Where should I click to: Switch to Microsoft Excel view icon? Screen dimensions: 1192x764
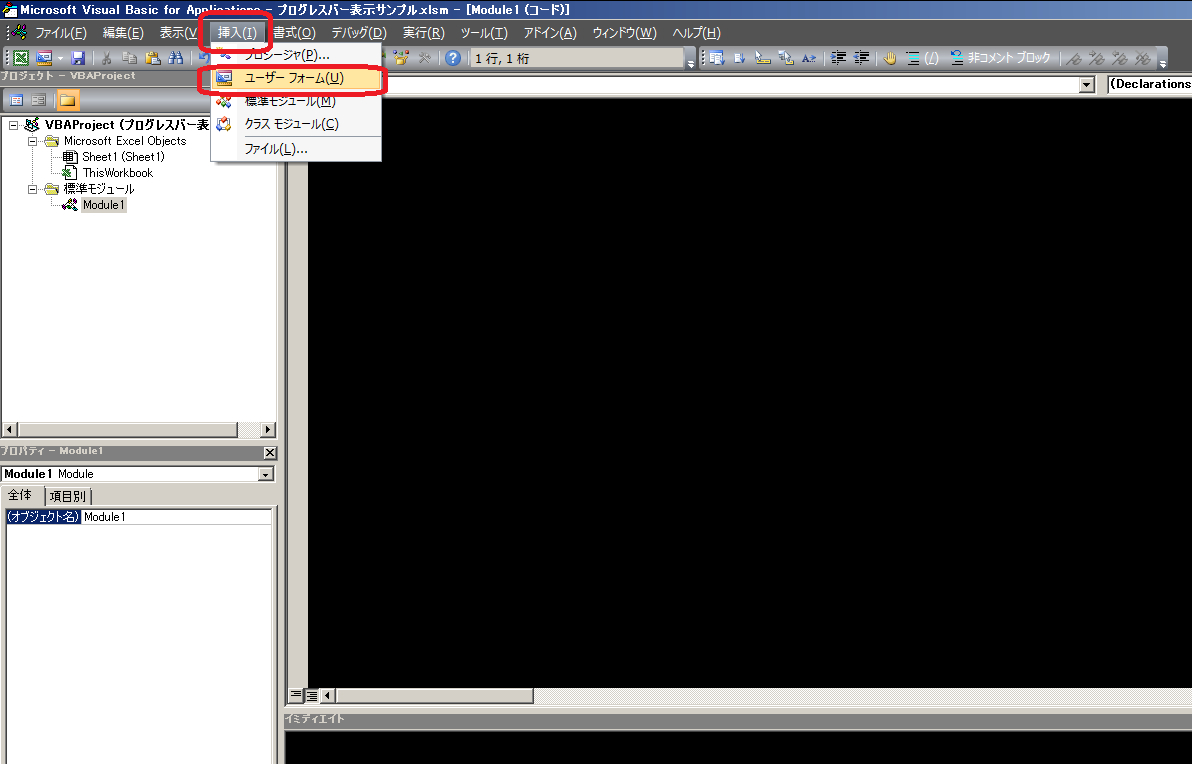[21, 58]
